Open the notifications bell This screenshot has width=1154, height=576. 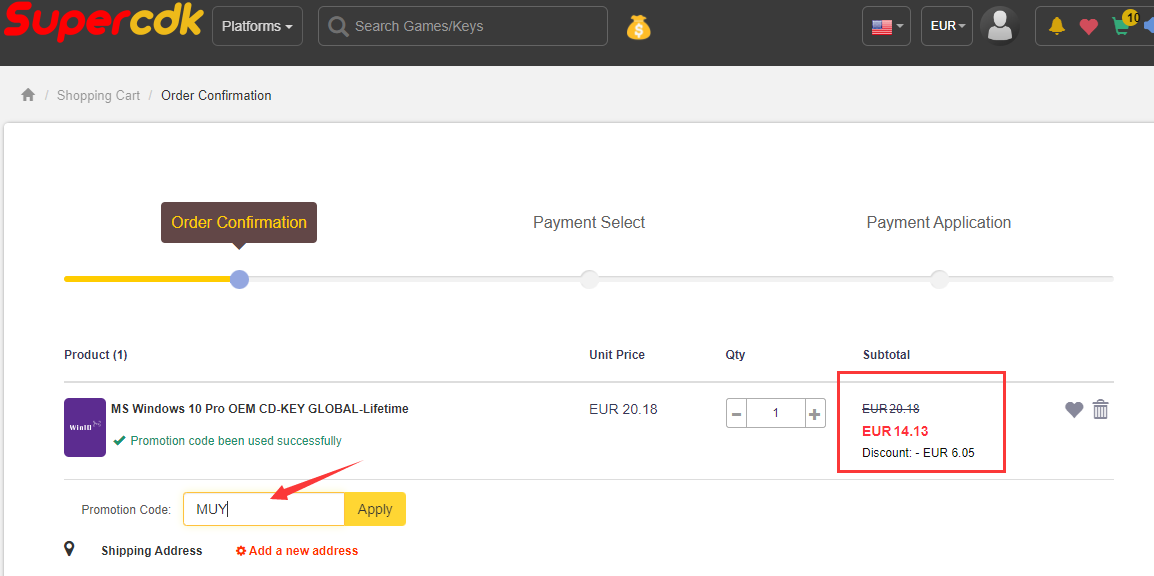(1057, 26)
